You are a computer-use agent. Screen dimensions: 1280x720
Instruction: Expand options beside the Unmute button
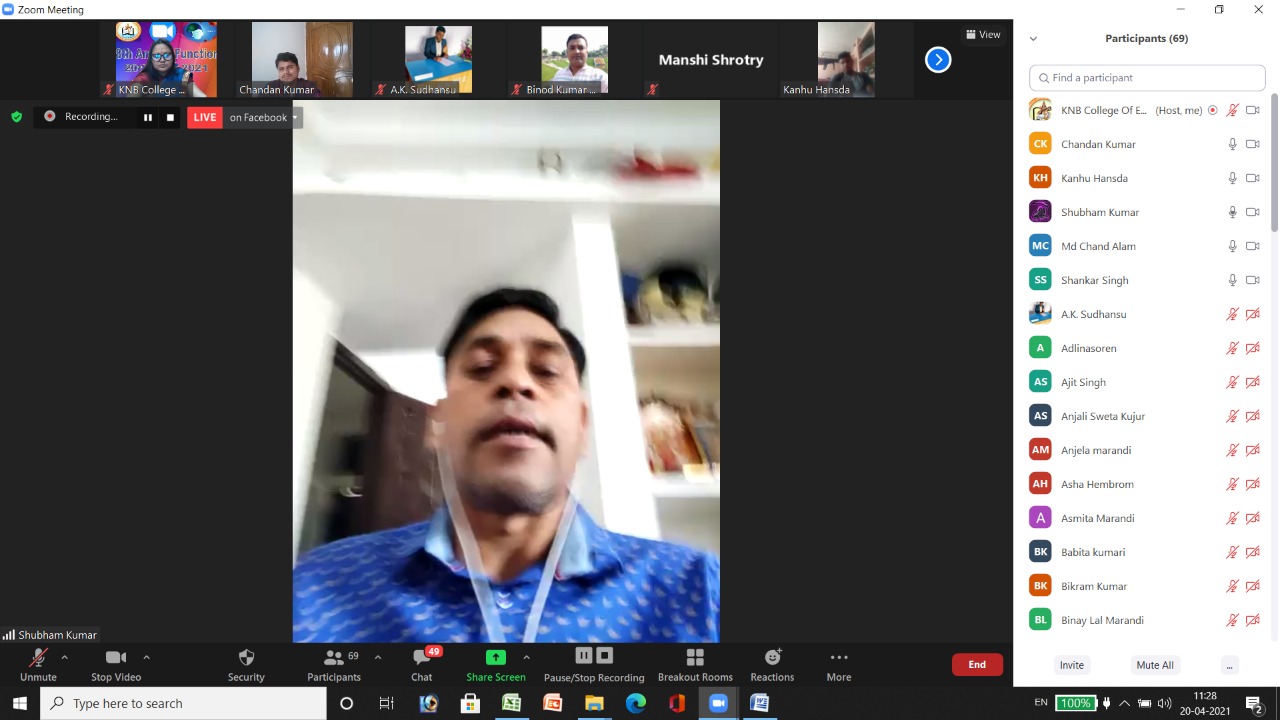click(x=64, y=657)
